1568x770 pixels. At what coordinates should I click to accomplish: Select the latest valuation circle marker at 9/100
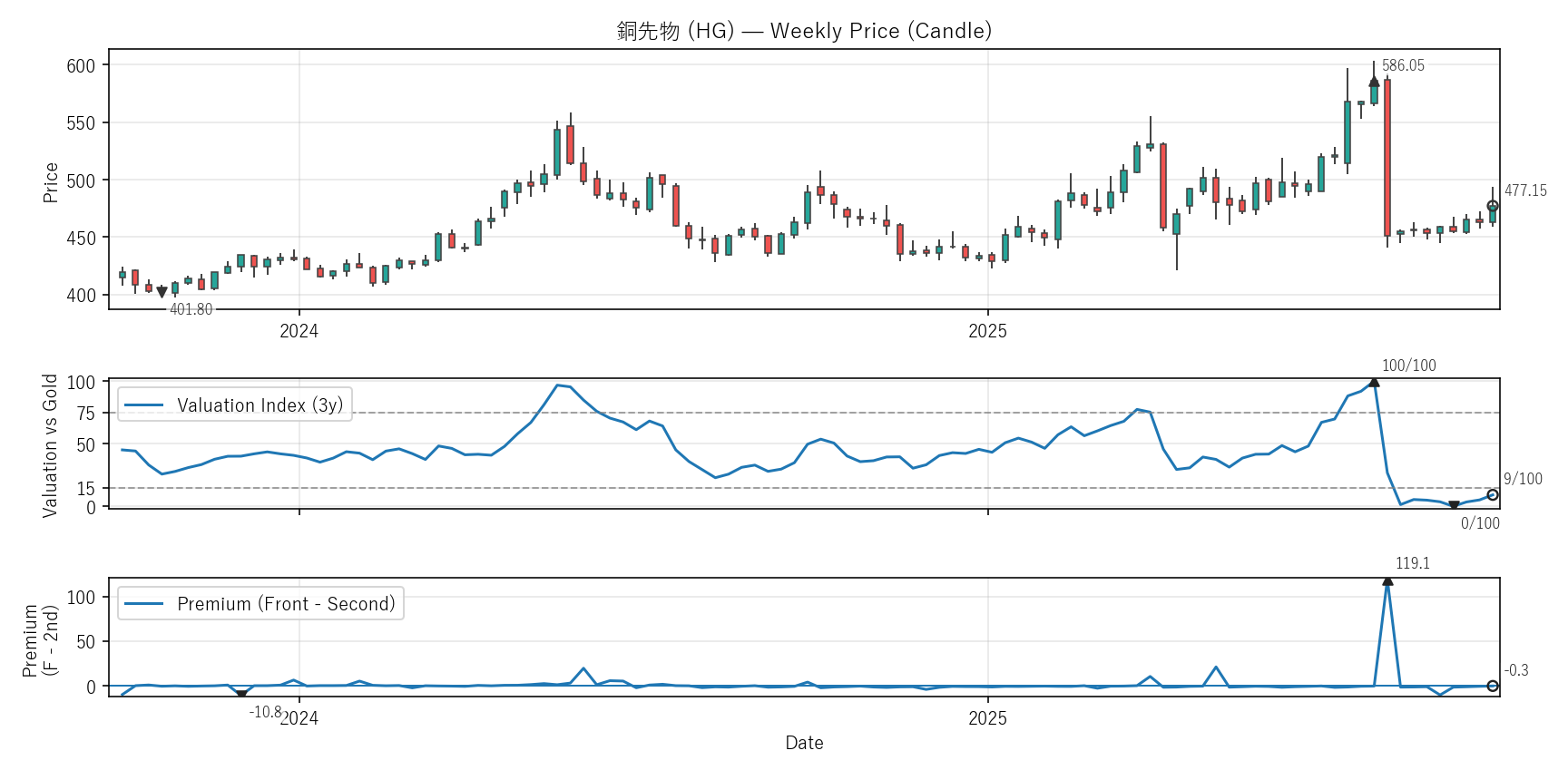pos(1493,495)
